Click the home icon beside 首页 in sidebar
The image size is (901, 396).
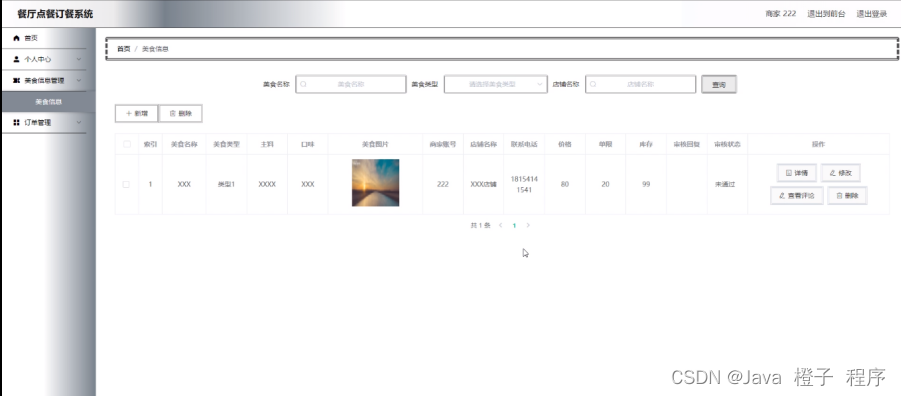pyautogui.click(x=16, y=38)
